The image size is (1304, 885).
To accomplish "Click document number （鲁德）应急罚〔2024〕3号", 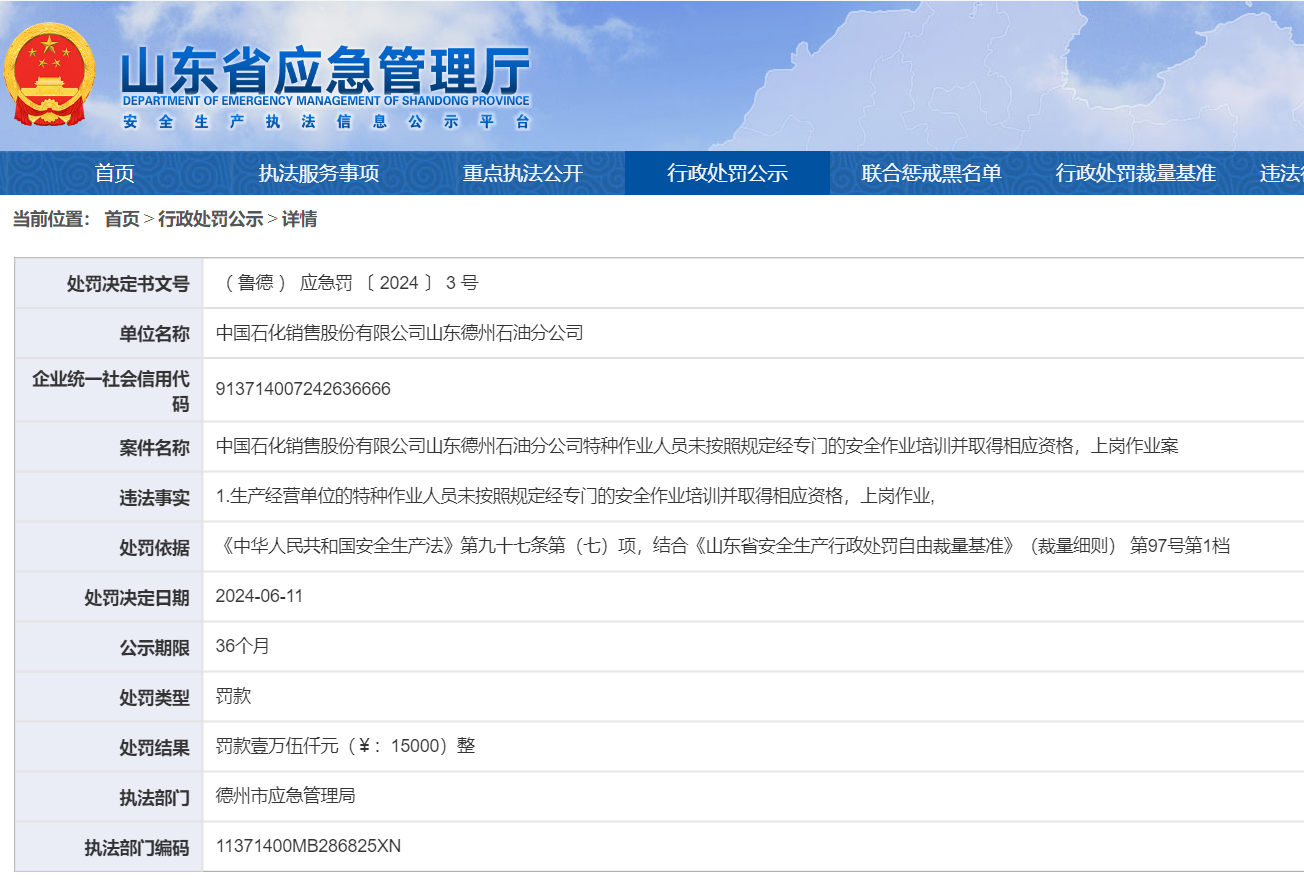I will click(x=348, y=283).
